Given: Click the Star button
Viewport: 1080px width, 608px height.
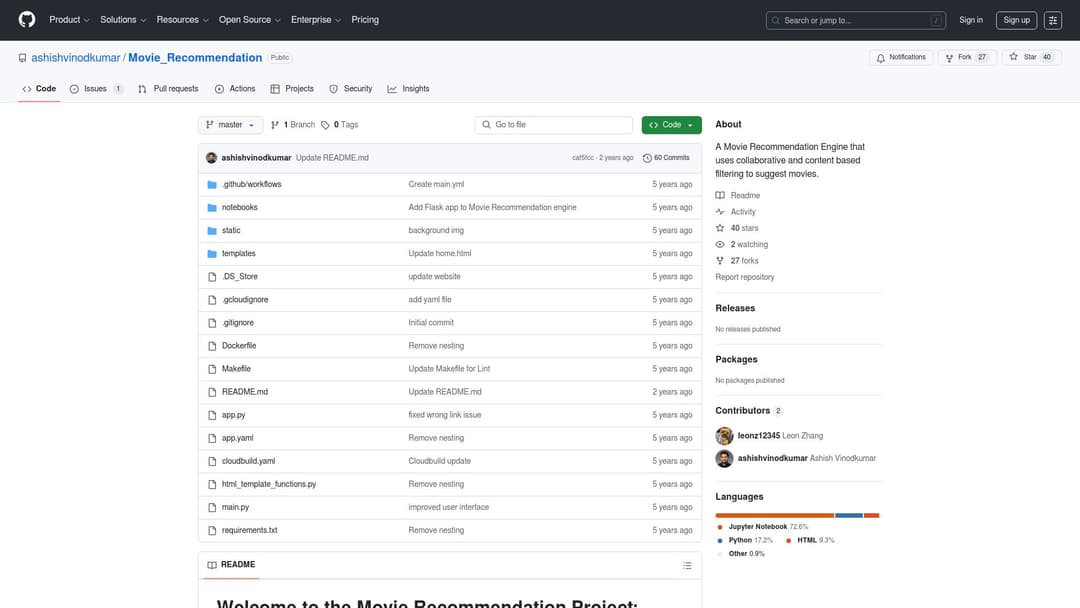Looking at the screenshot, I should click(1031, 58).
